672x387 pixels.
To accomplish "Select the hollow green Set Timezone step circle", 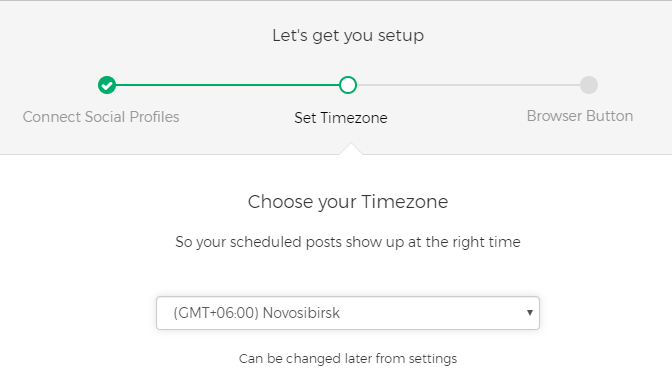I will [348, 85].
